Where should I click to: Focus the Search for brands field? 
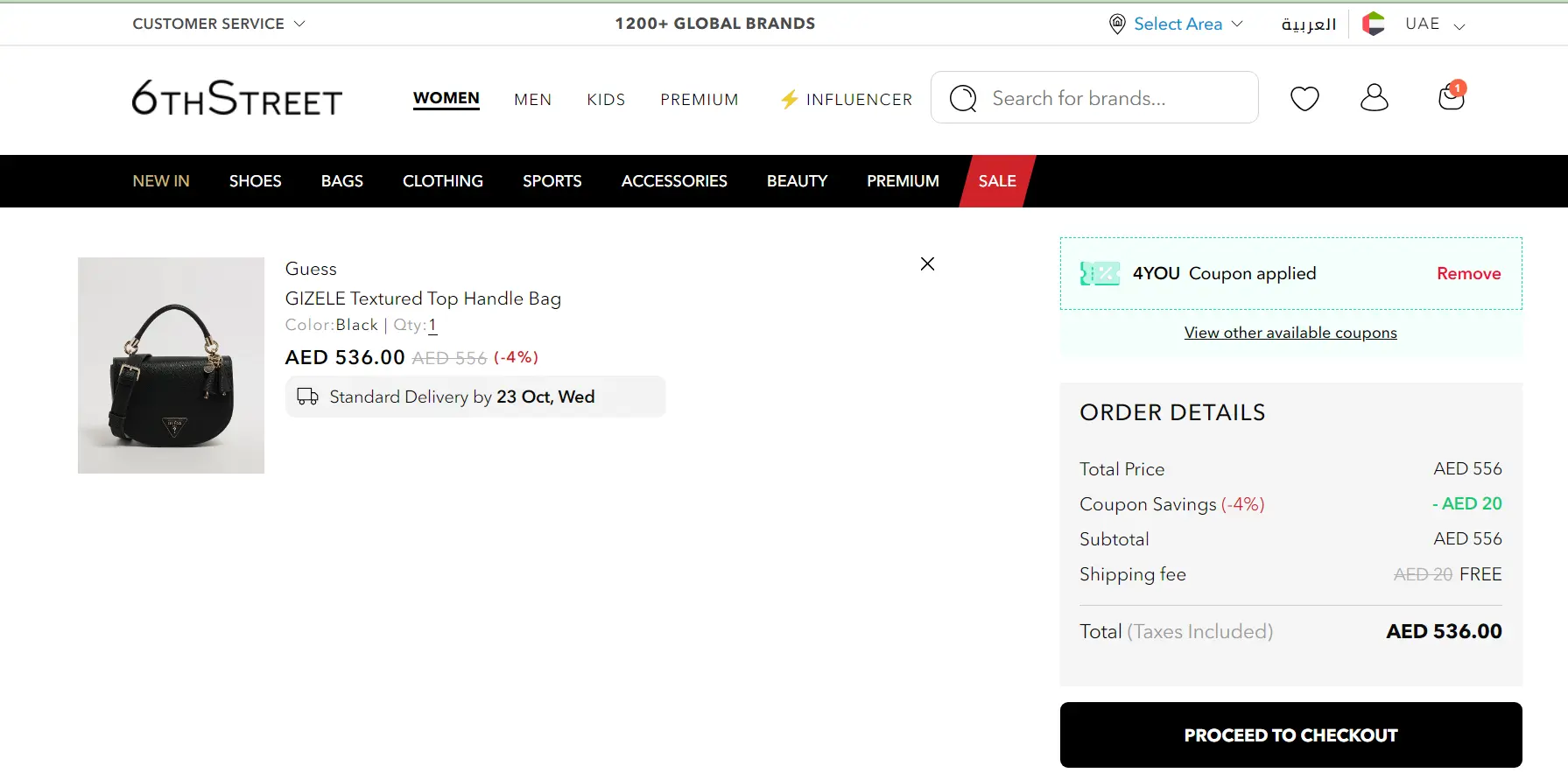coord(1094,97)
